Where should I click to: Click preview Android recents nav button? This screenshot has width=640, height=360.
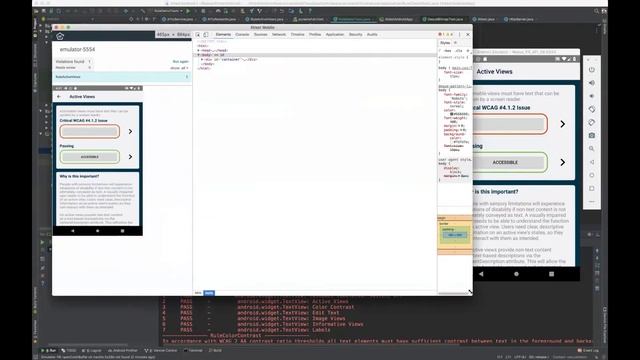coord(122,231)
